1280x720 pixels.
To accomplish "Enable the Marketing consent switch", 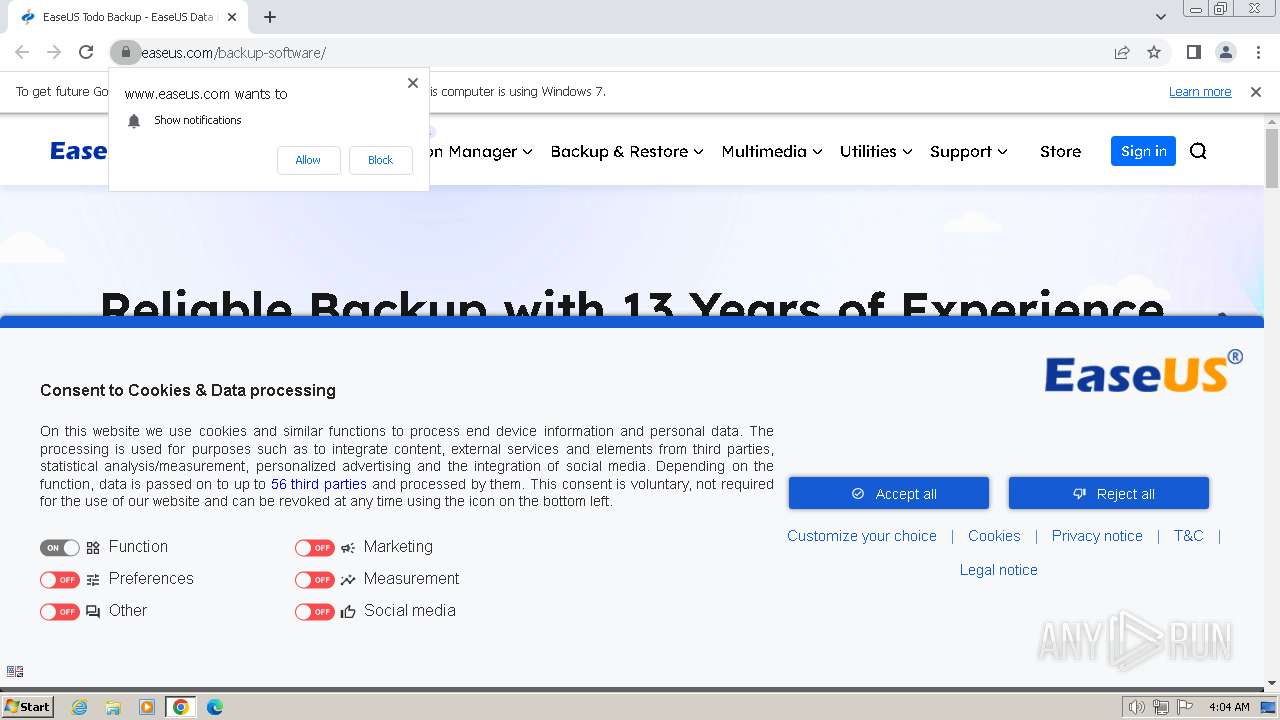I will [x=315, y=548].
